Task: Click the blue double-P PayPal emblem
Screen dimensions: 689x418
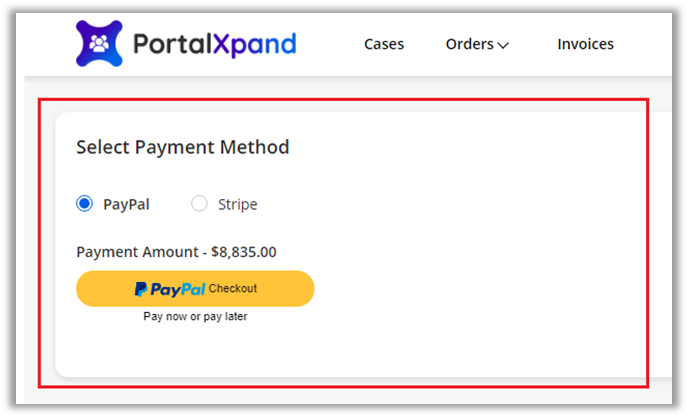Action: point(141,289)
